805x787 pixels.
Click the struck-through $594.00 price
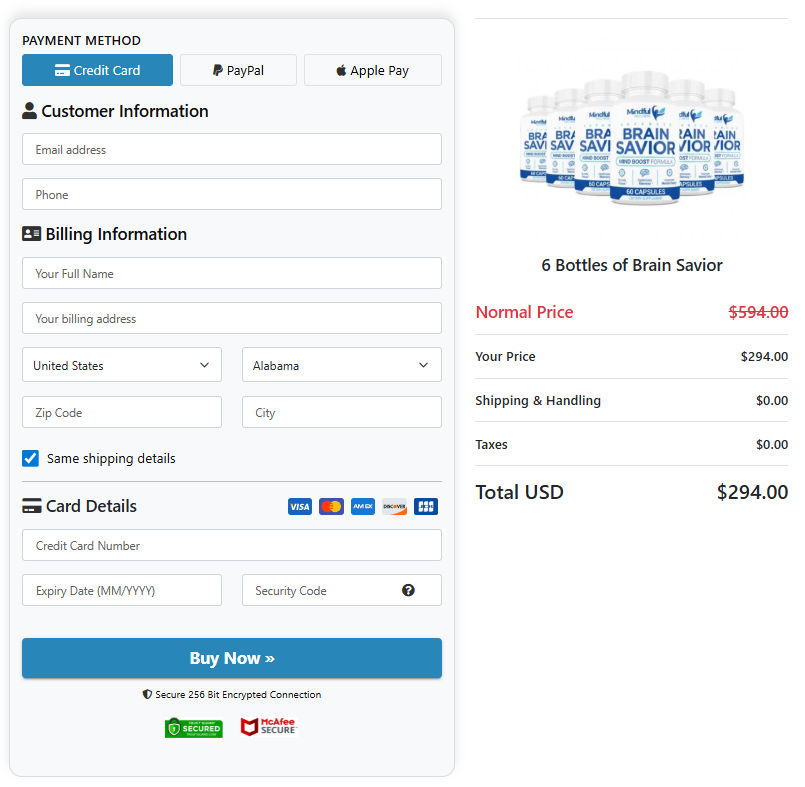click(758, 312)
